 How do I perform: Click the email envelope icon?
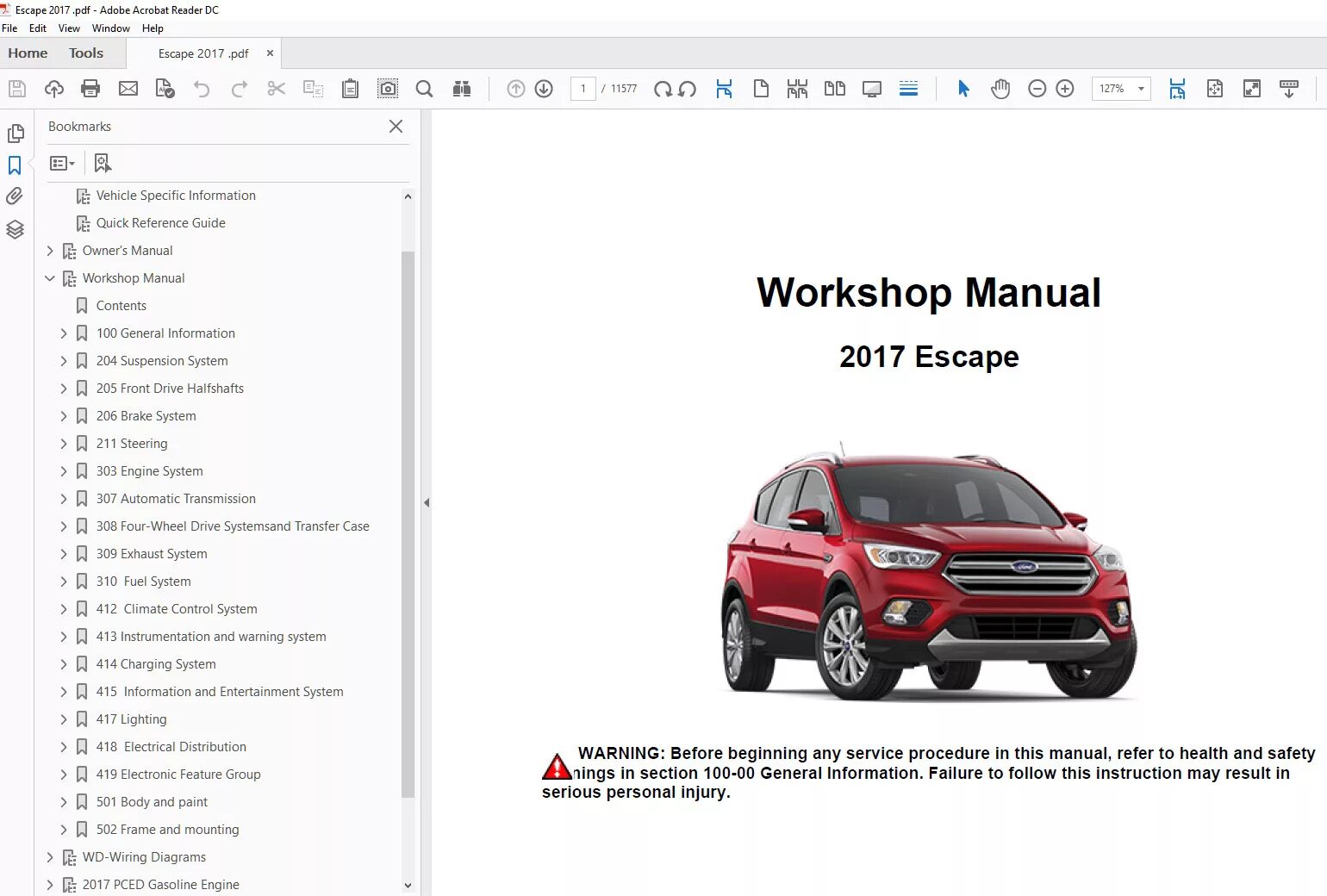point(128,89)
